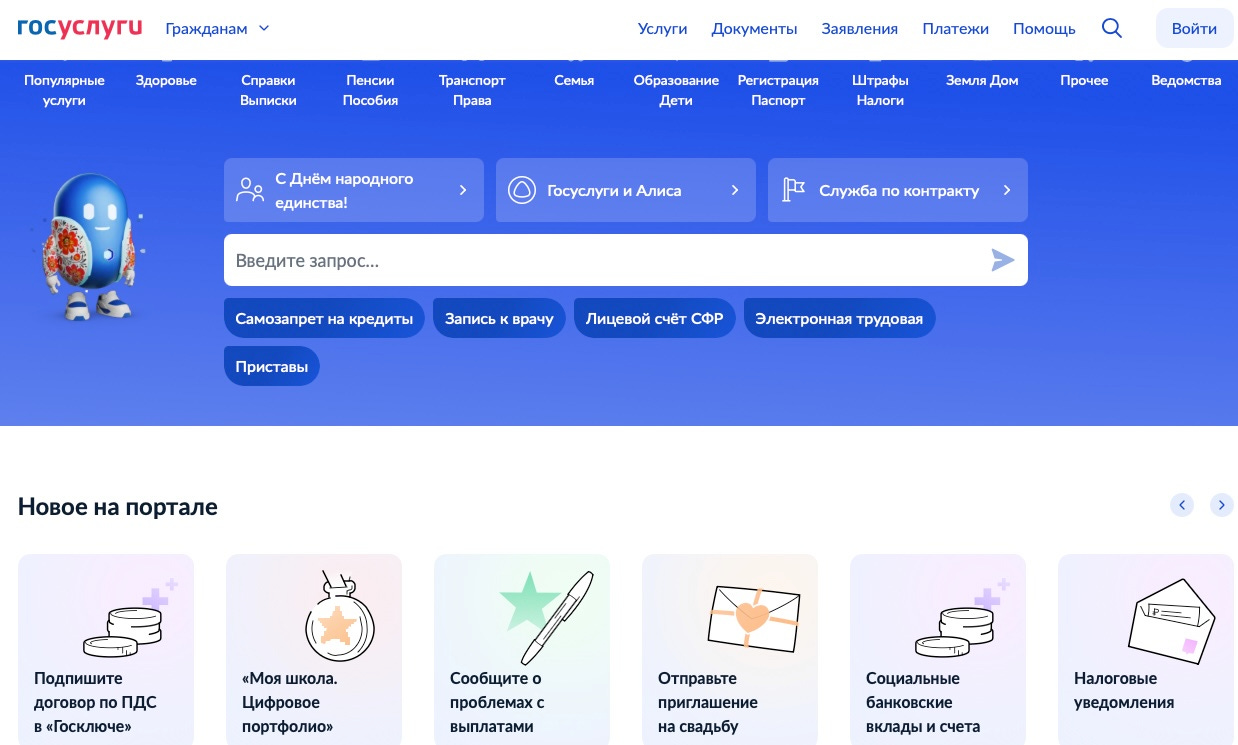The width and height of the screenshot is (1238, 745).
Task: Click Электронная трудовая quick request
Action: pos(839,319)
